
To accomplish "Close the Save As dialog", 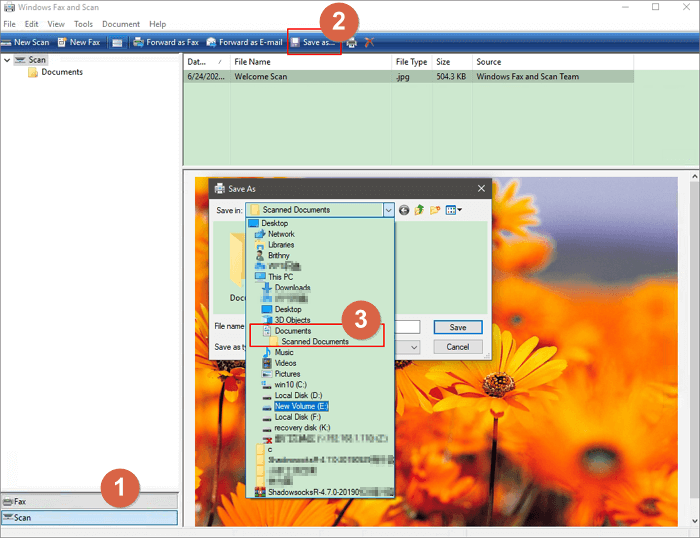I will pyautogui.click(x=481, y=188).
